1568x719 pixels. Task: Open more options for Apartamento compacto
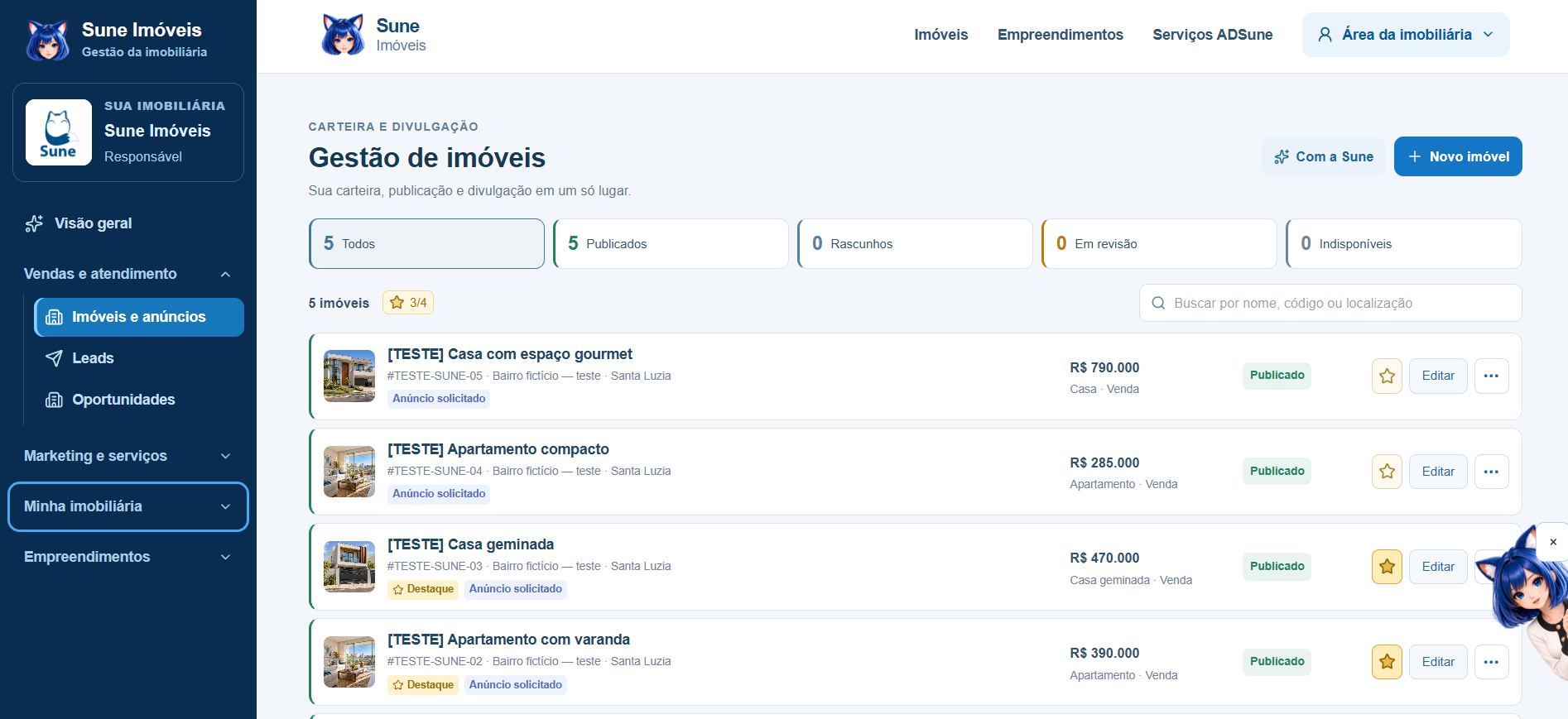(1491, 472)
